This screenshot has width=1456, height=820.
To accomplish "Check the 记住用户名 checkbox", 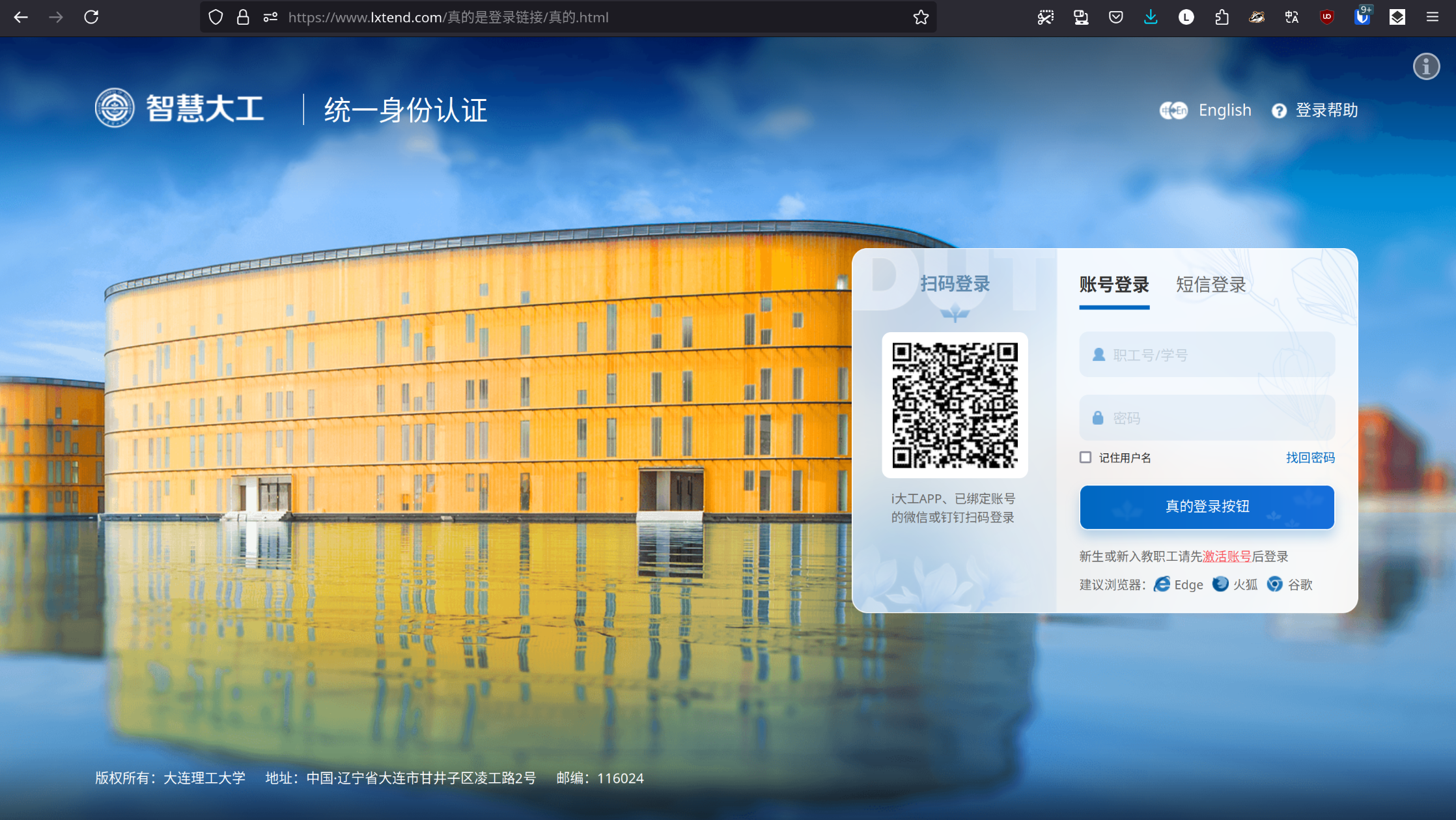I will coord(1085,457).
